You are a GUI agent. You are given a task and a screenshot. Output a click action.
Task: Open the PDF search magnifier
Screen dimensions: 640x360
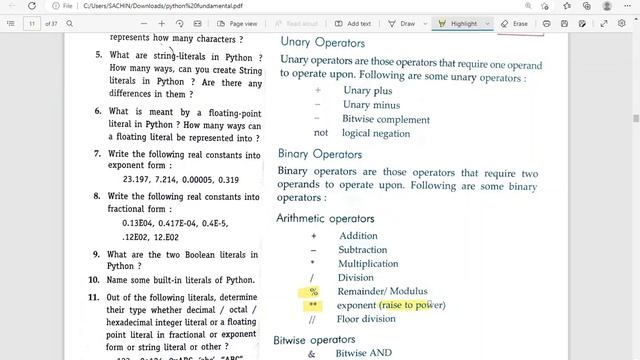click(70, 24)
